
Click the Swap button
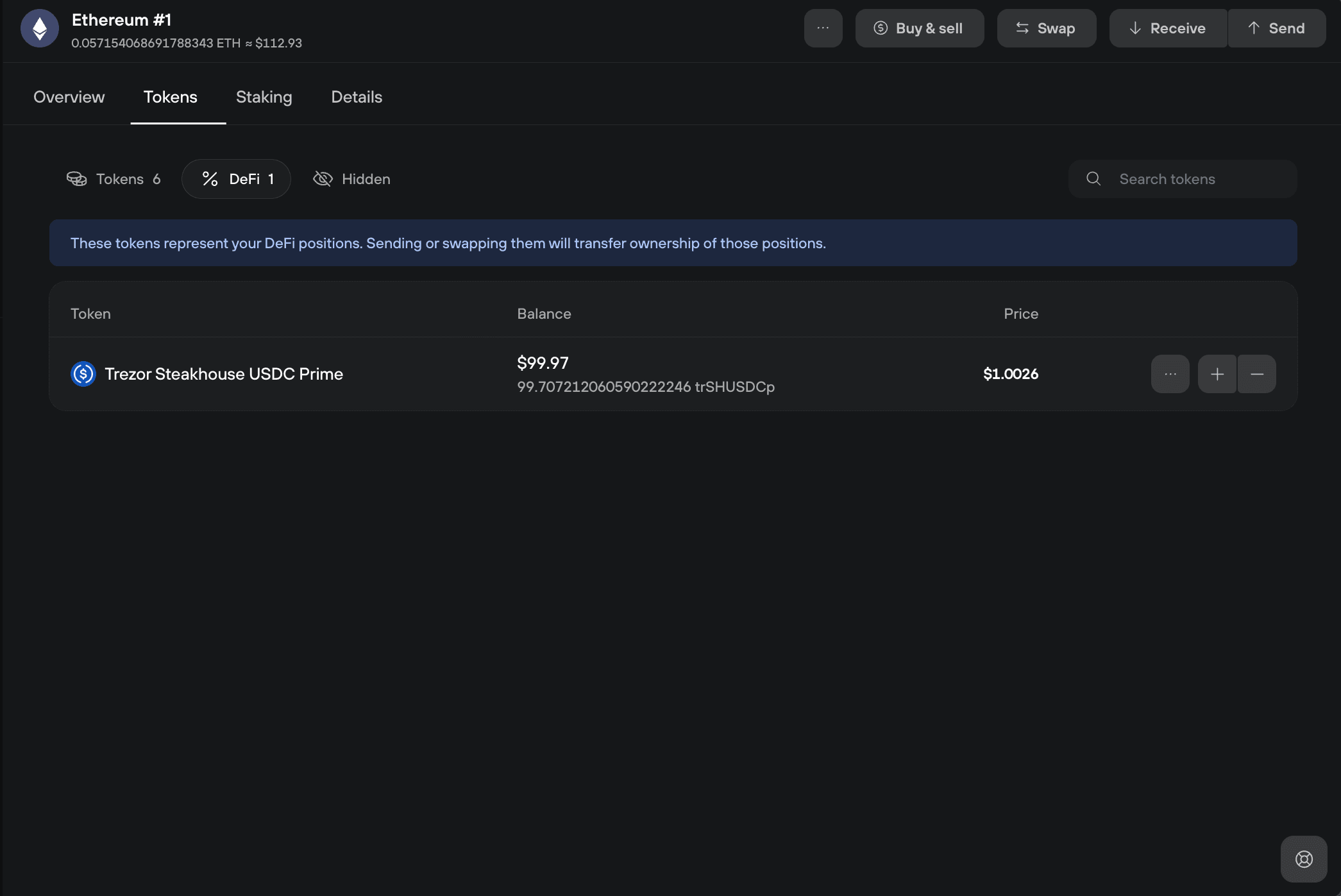tap(1046, 28)
